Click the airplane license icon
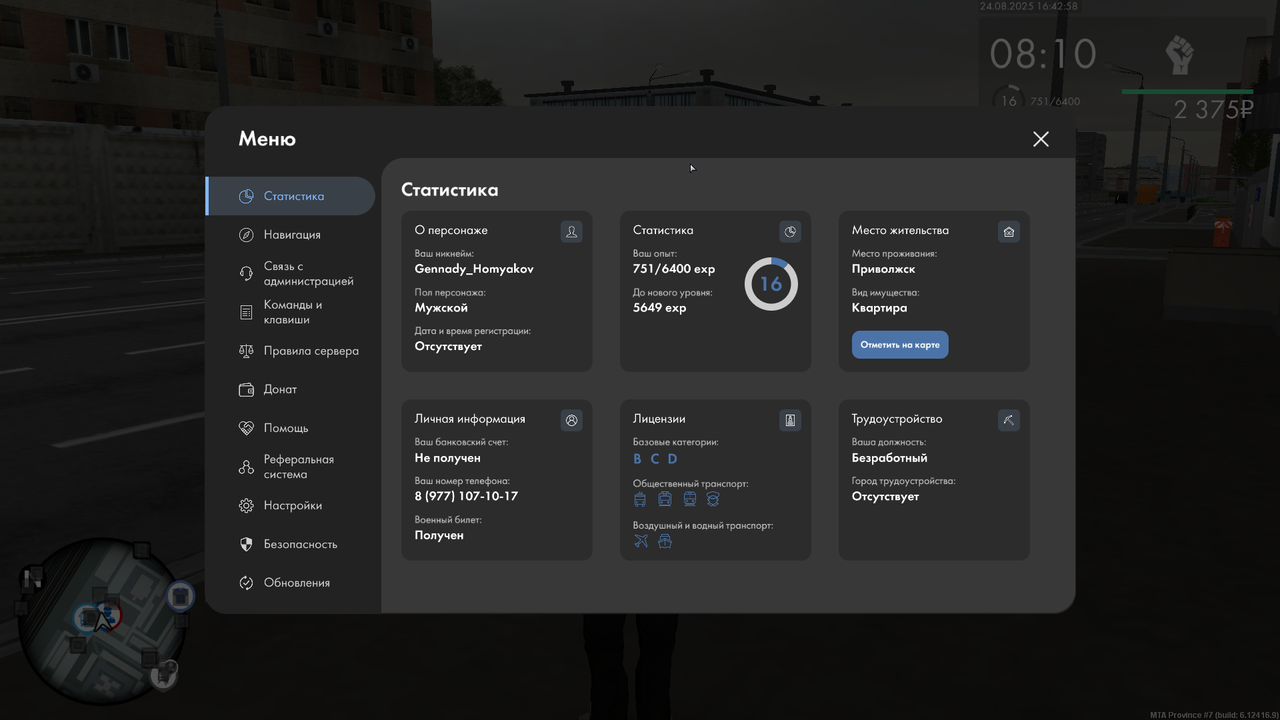The height and width of the screenshot is (720, 1280). click(x=641, y=541)
